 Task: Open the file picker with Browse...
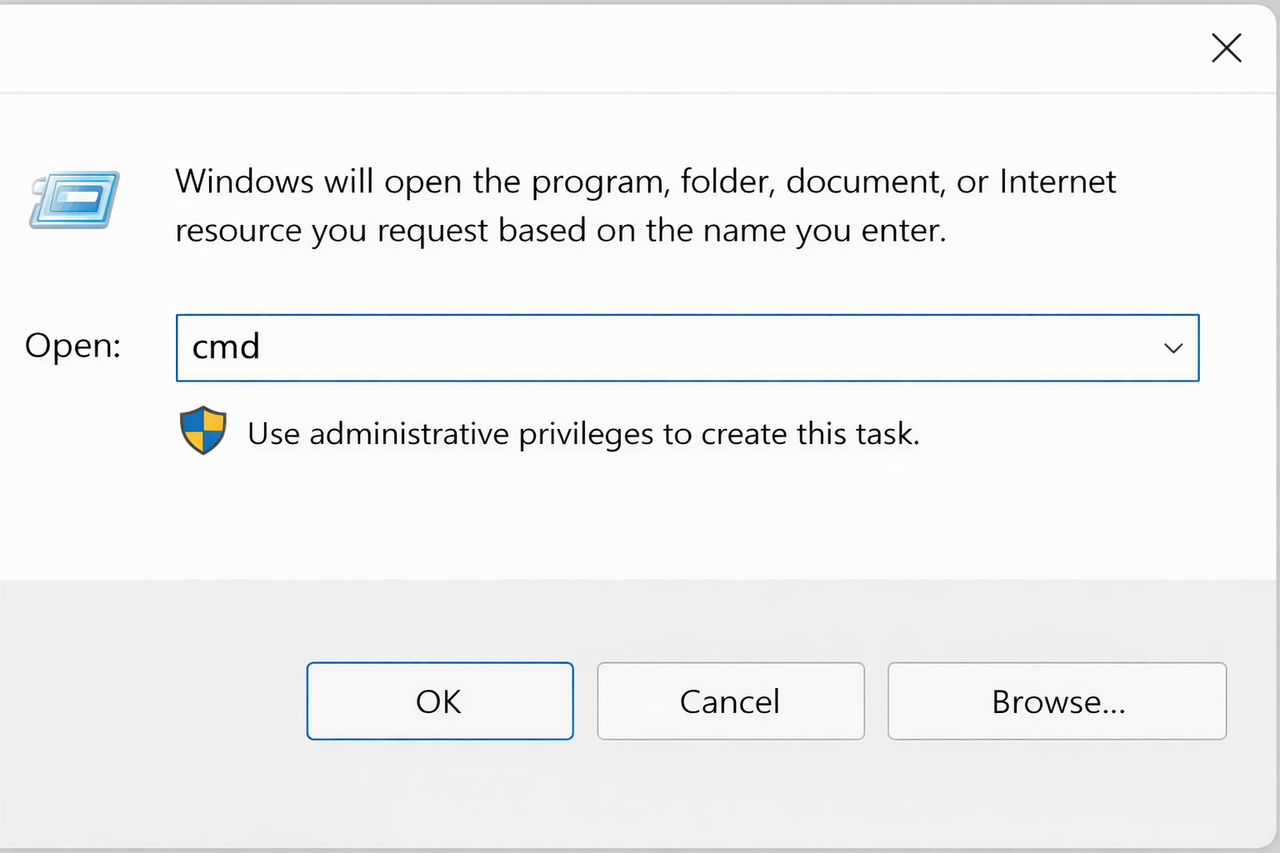pos(1057,701)
